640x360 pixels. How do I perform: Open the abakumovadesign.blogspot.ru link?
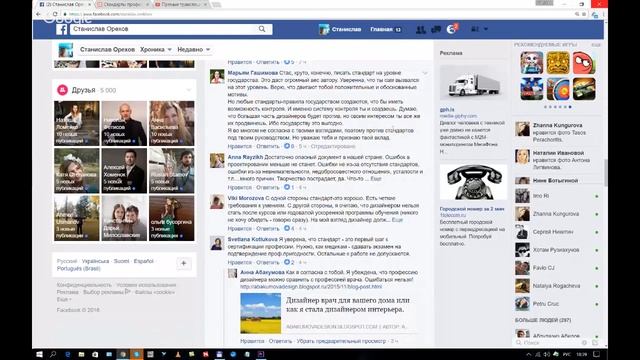pyautogui.click(x=311, y=287)
